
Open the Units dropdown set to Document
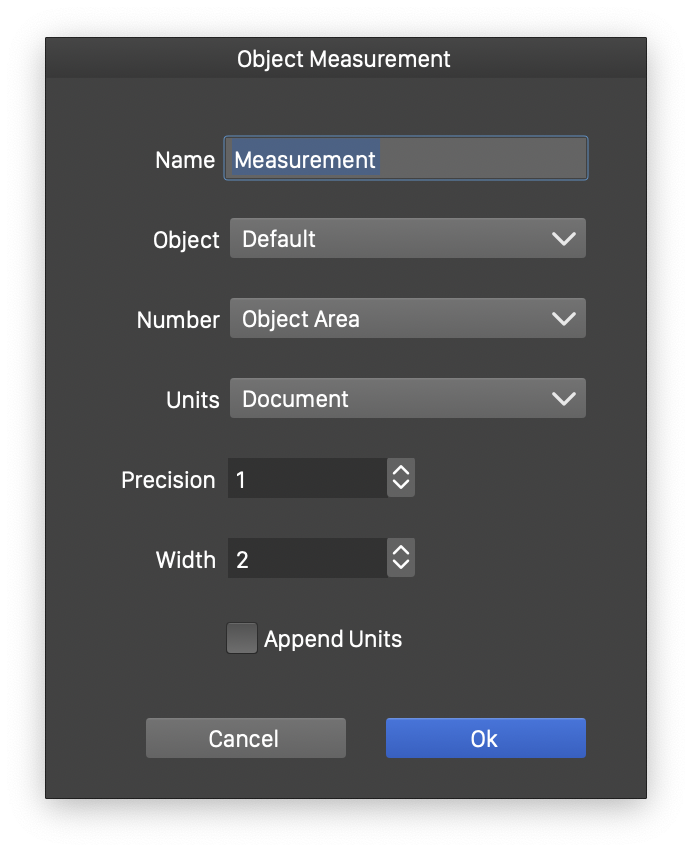point(407,399)
